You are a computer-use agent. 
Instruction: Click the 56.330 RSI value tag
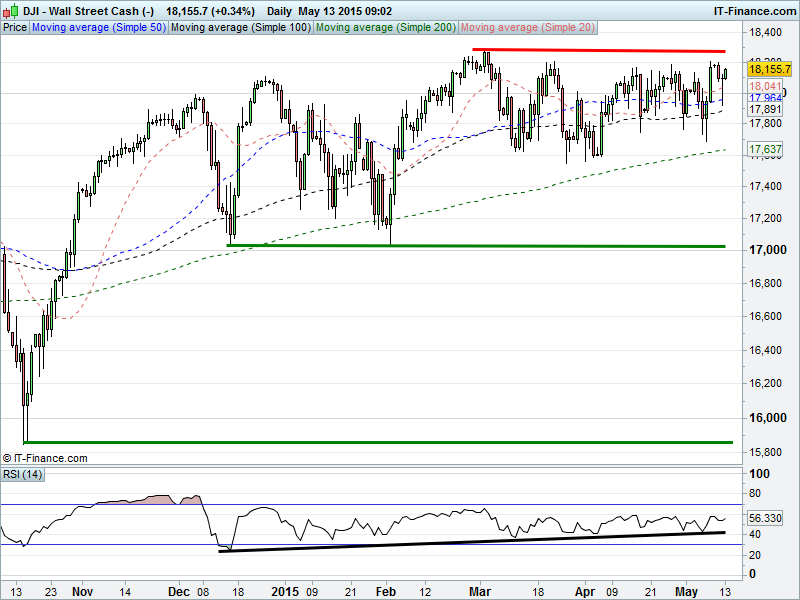[x=764, y=519]
